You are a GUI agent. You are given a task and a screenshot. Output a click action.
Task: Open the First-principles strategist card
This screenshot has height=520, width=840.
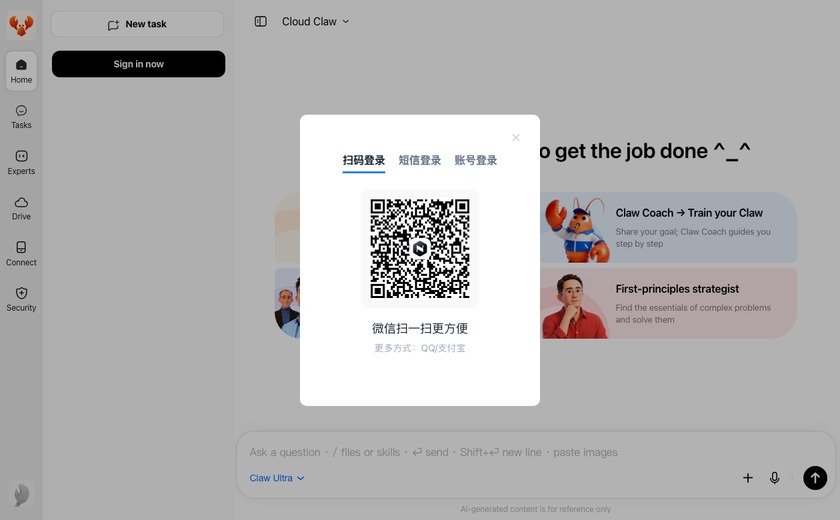tap(668, 303)
